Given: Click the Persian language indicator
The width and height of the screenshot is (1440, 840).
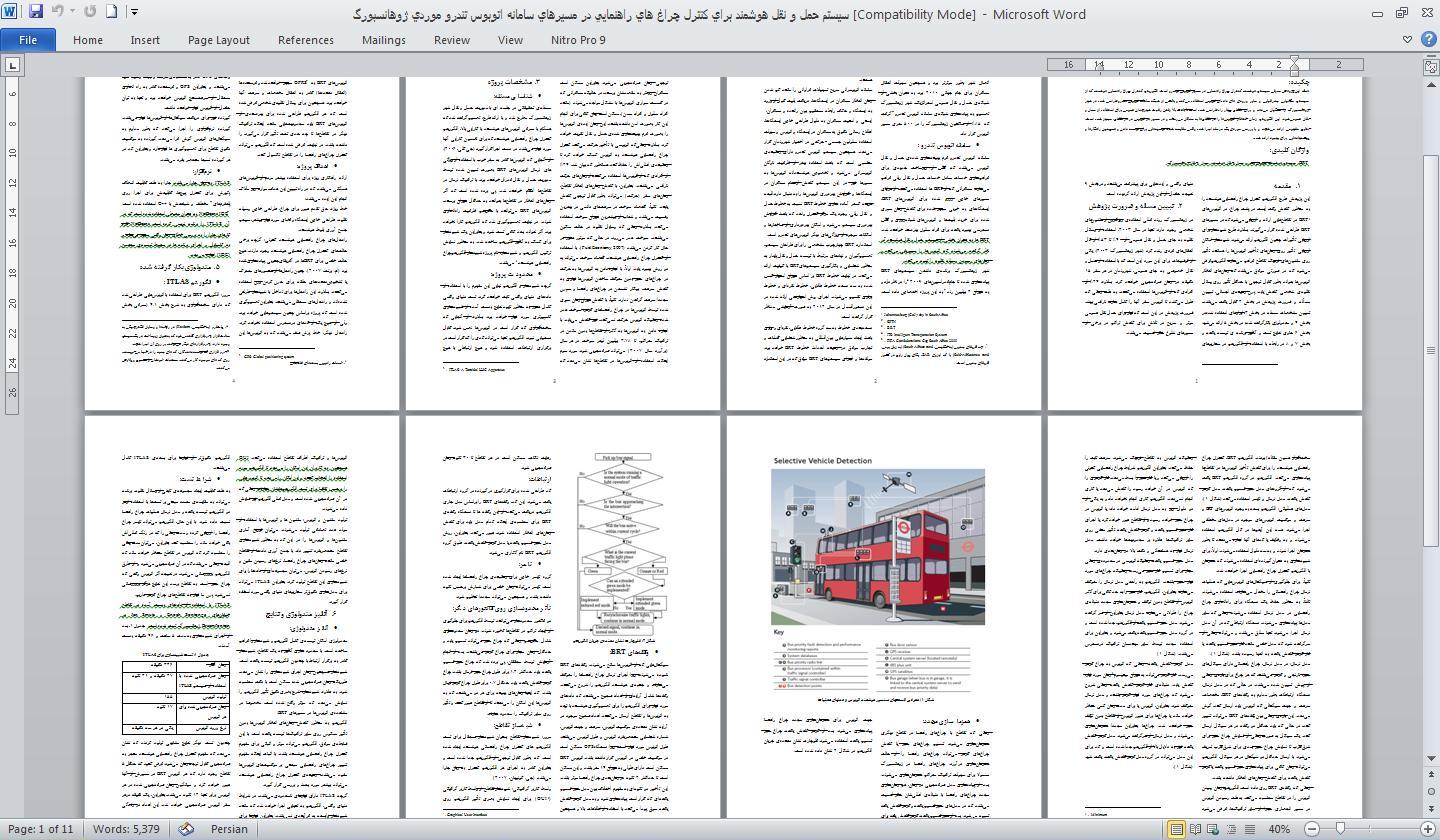Looking at the screenshot, I should click(x=229, y=829).
